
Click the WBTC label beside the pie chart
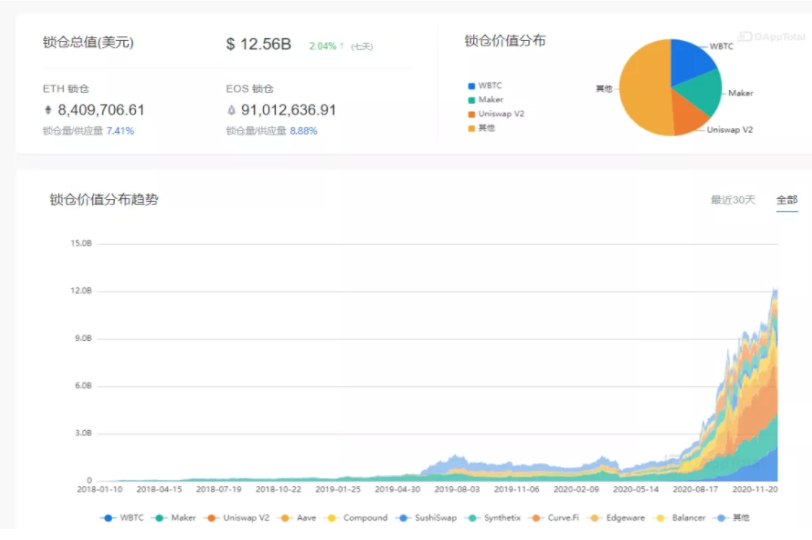(721, 46)
